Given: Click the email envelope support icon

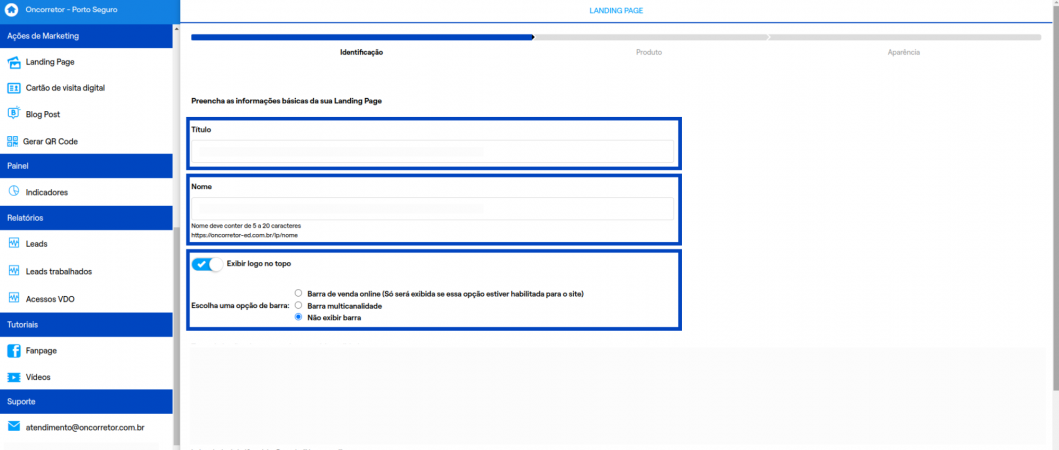Looking at the screenshot, I should pos(14,427).
